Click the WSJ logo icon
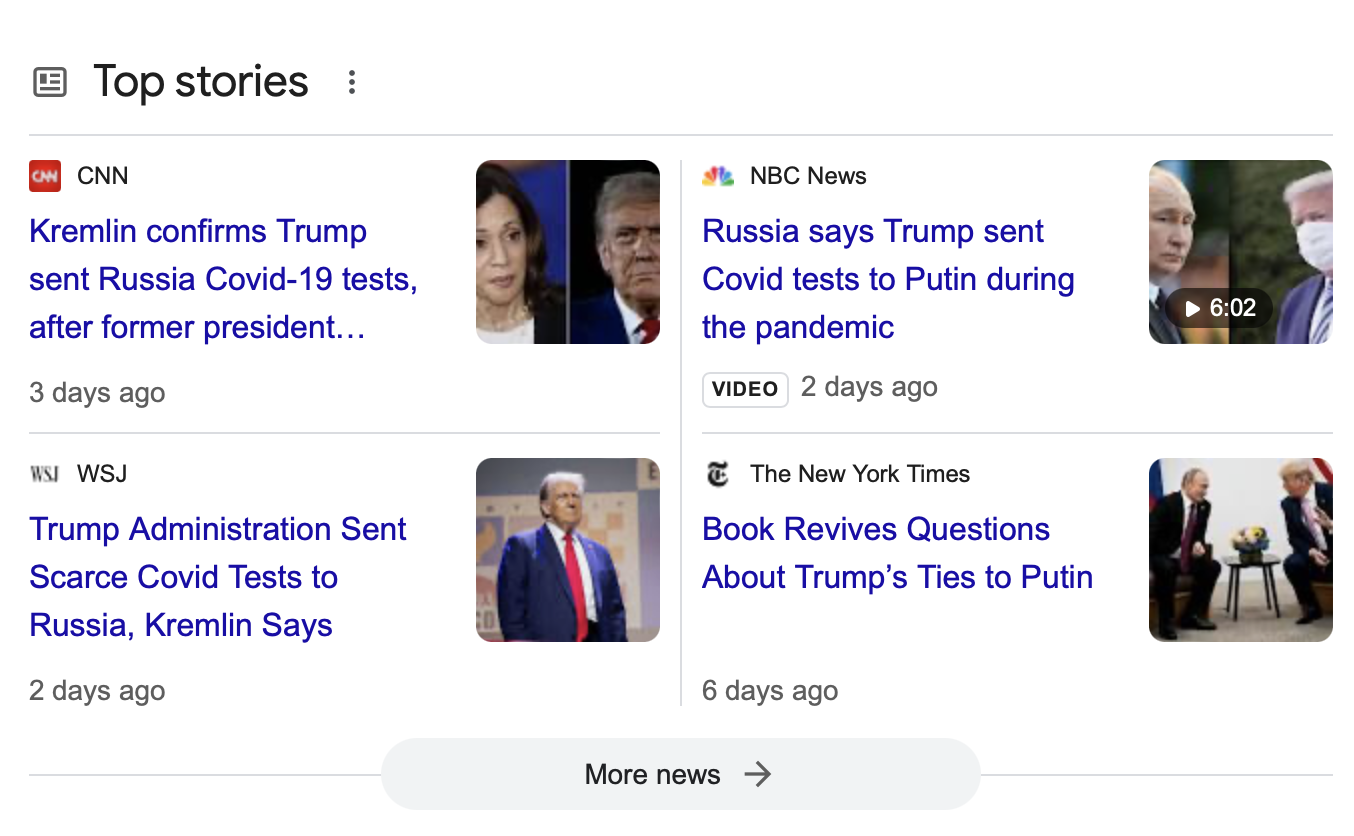 pos(45,474)
